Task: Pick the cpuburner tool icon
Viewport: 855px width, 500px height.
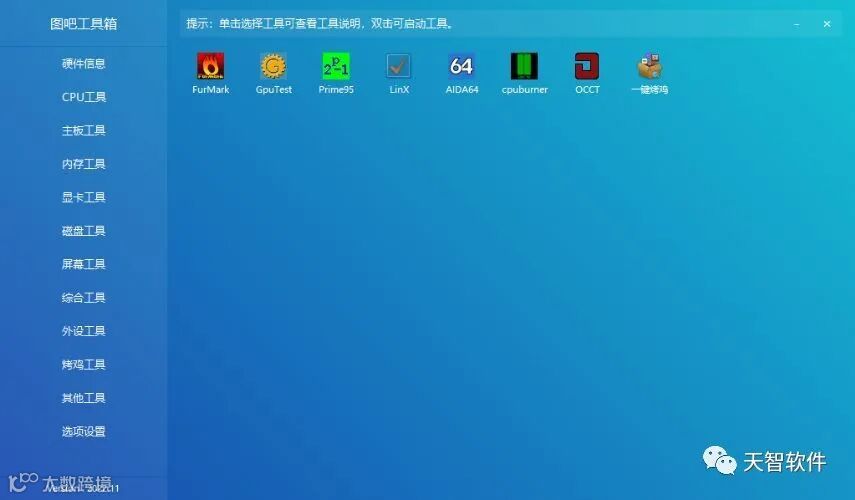Action: pyautogui.click(x=524, y=66)
